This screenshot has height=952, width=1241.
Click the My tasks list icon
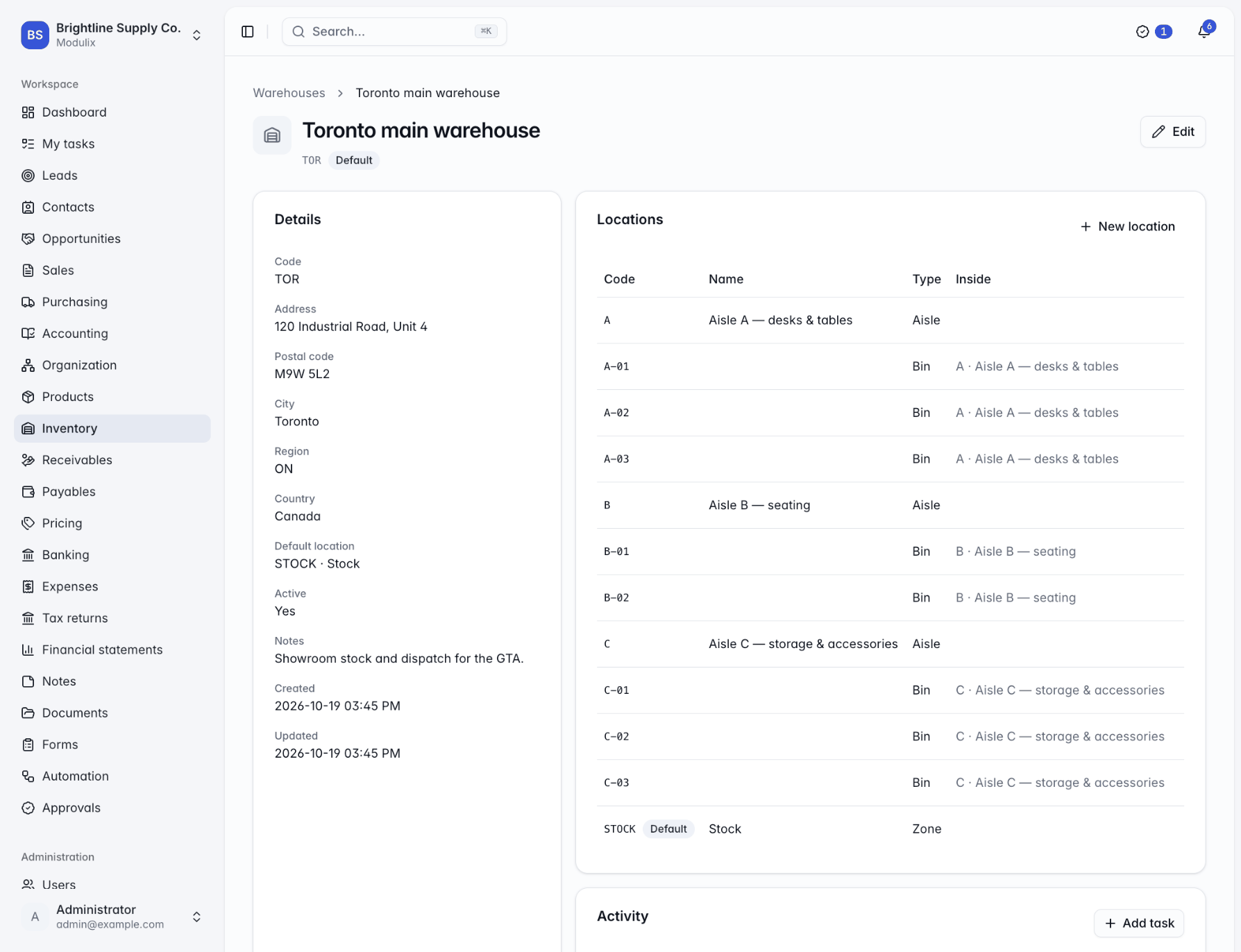click(28, 144)
